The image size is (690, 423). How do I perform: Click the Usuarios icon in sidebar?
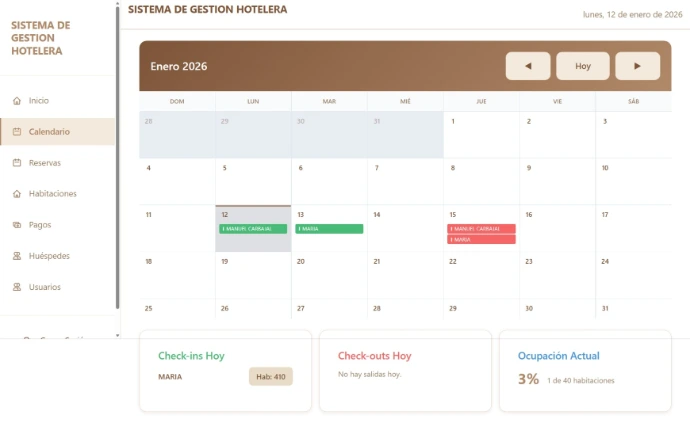pos(17,287)
